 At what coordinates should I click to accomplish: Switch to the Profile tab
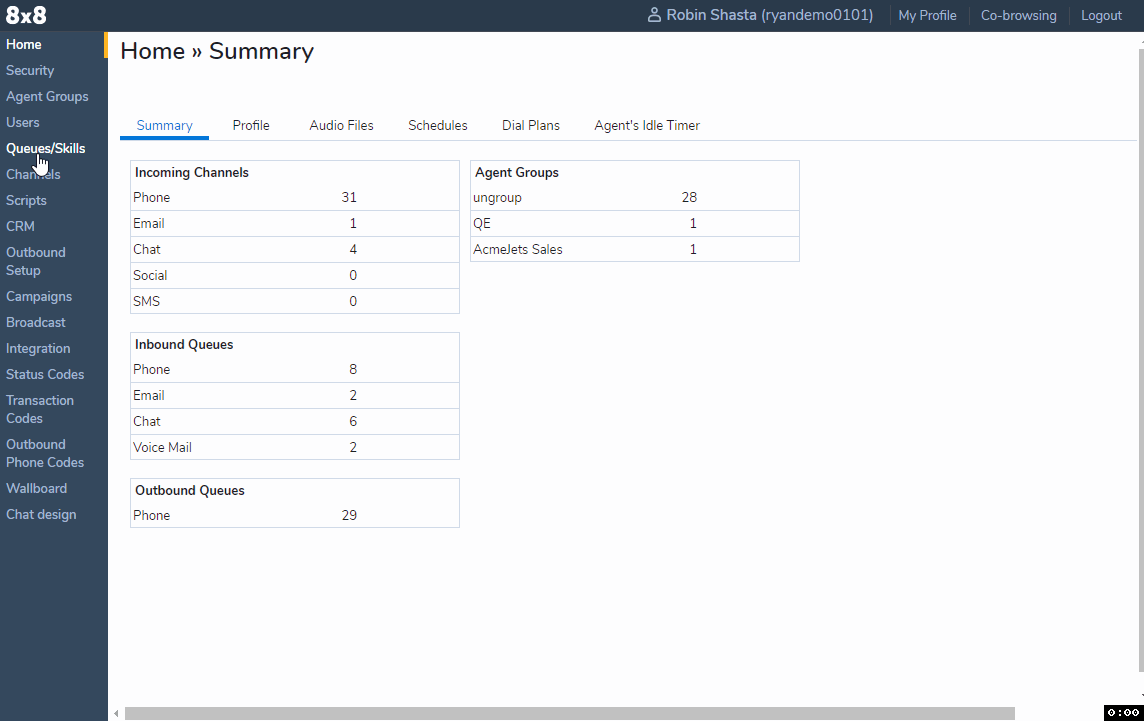tap(251, 126)
